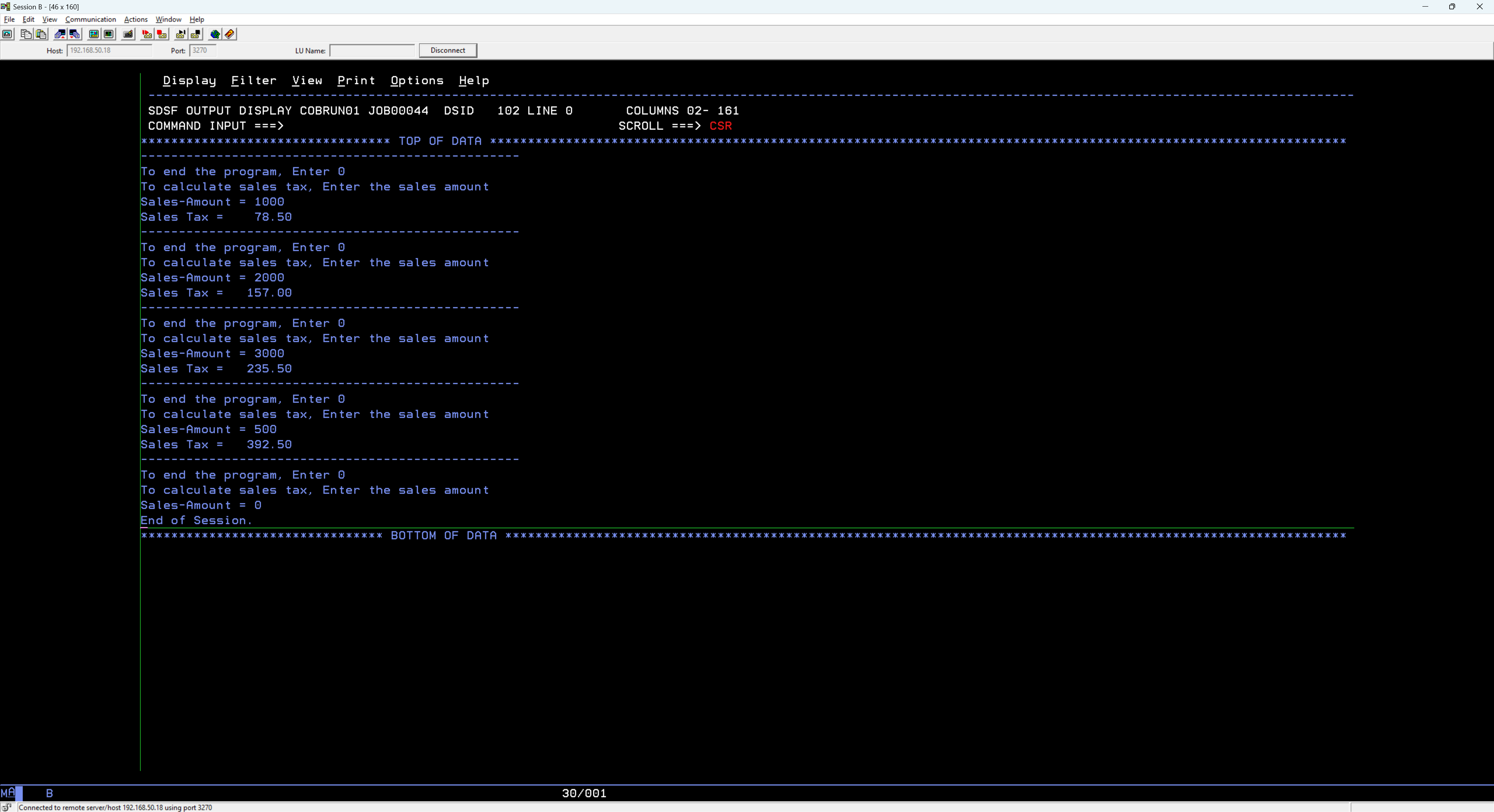Select the SDSF Options menu option
Viewport: 1494px width, 812px height.
pyautogui.click(x=417, y=80)
